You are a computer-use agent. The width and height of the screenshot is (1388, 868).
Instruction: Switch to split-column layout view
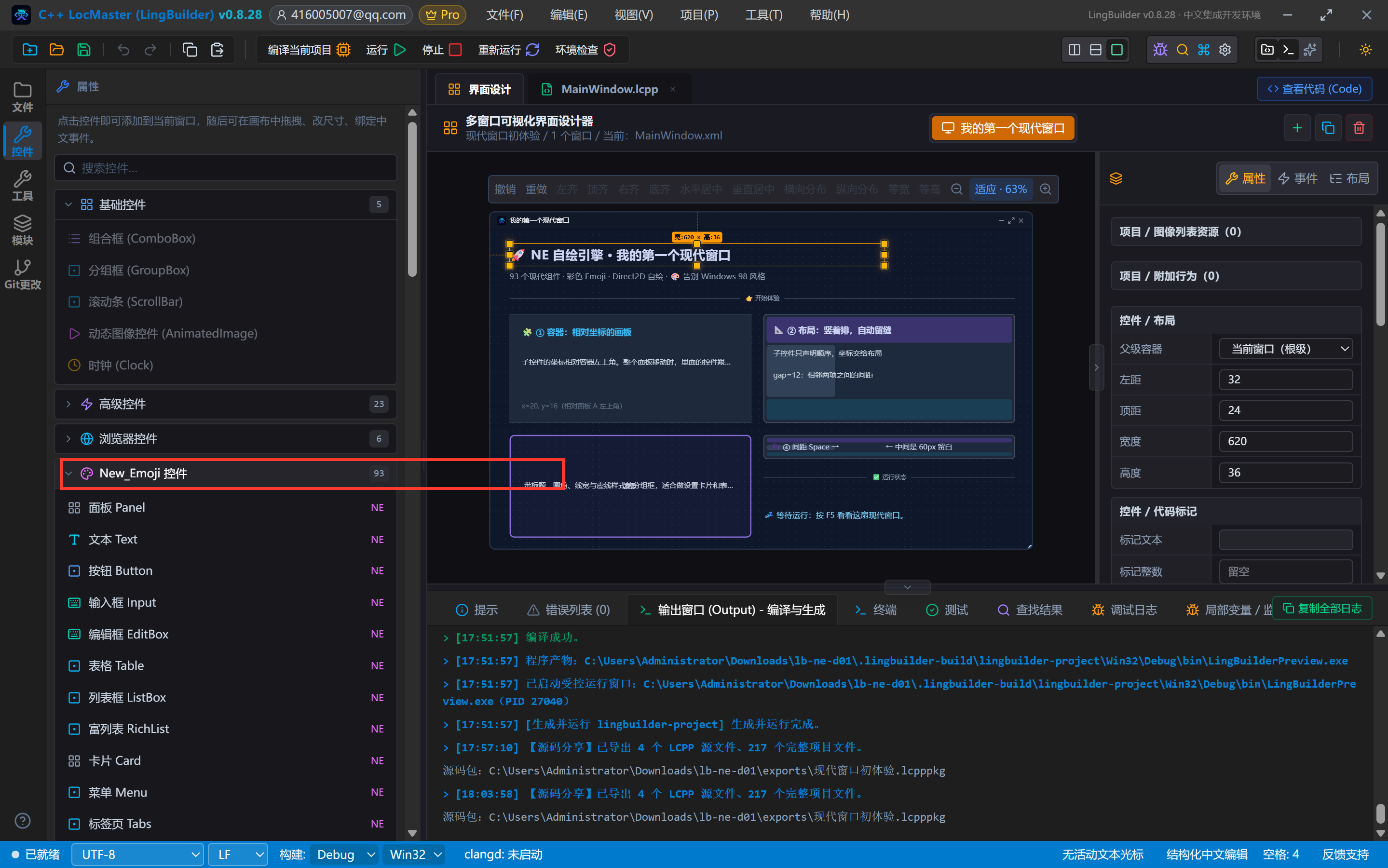(x=1074, y=50)
